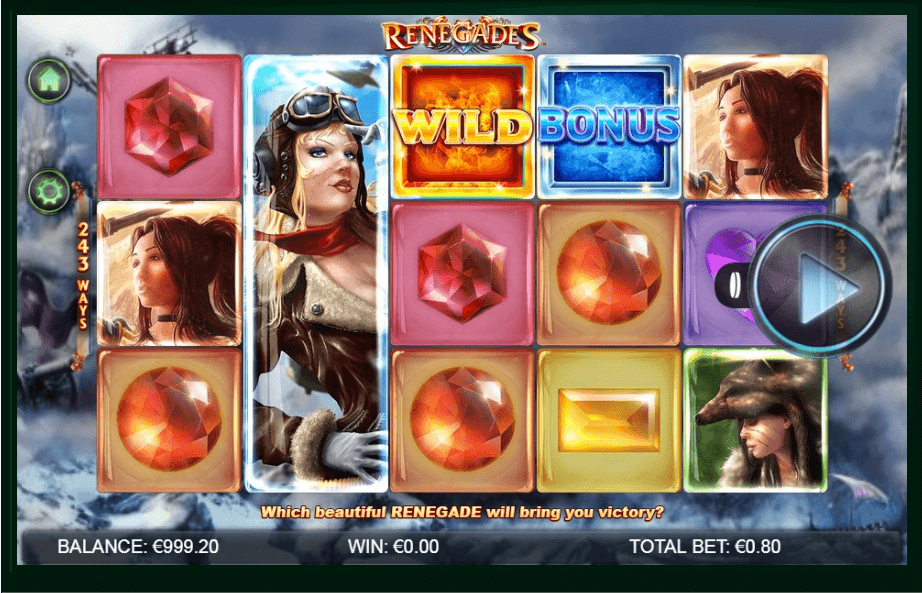Screen dimensions: 922x593
Task: Click the TOTAL BET amount display
Action: point(705,547)
